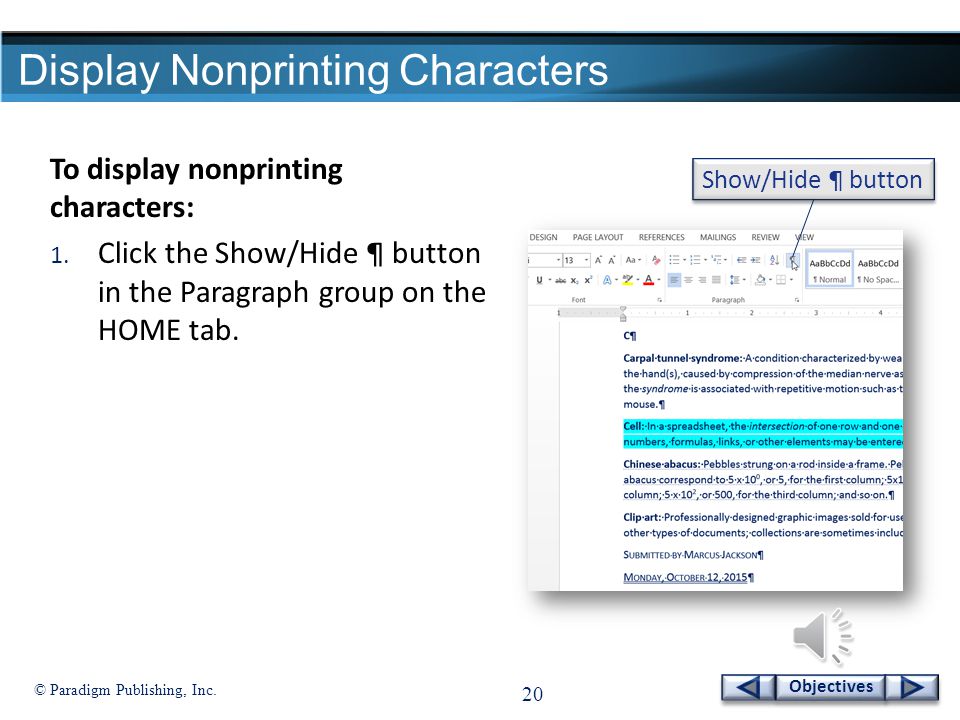Click the Sort A-Z icon
This screenshot has width=960, height=720.
pos(774,260)
